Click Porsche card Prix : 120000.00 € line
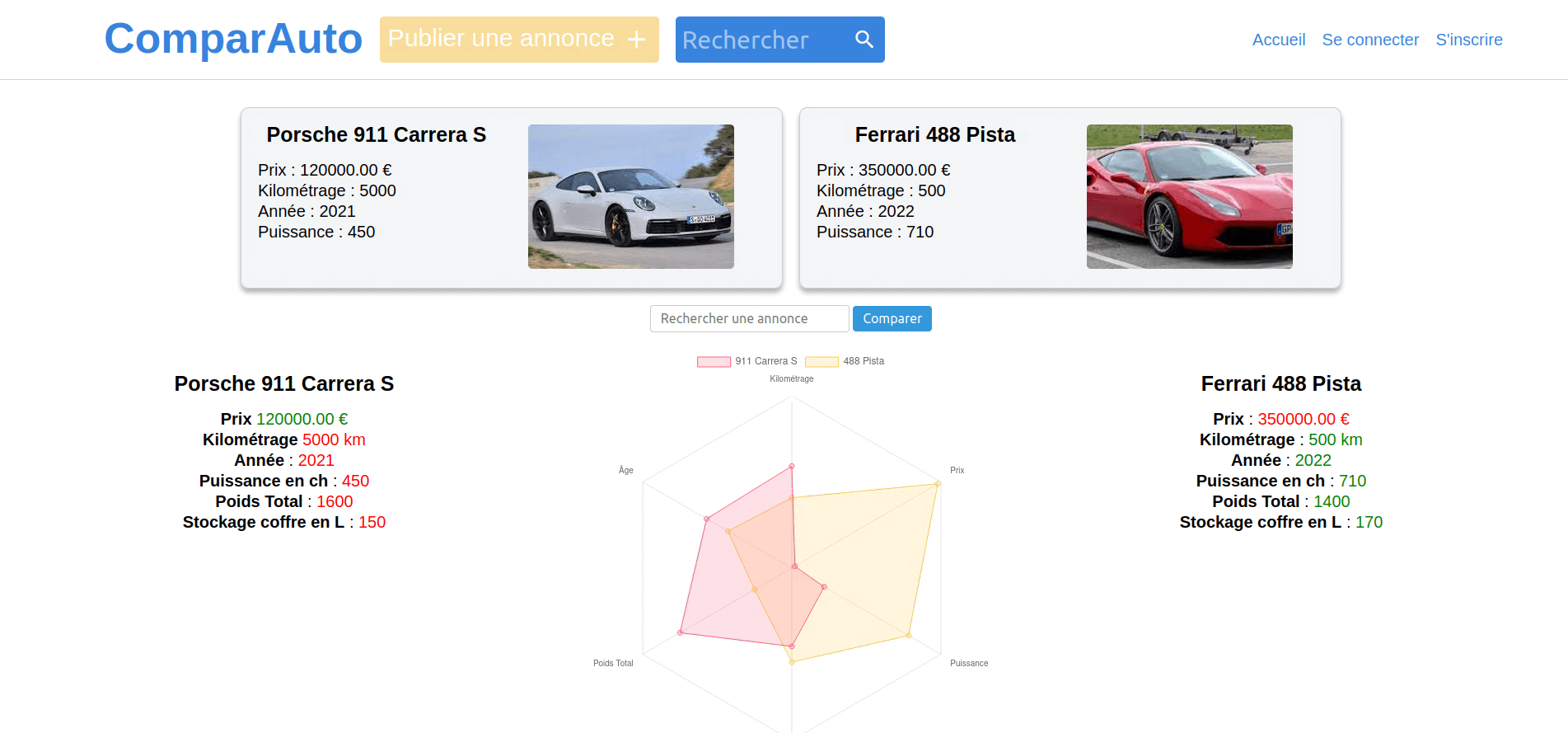 pyautogui.click(x=325, y=170)
